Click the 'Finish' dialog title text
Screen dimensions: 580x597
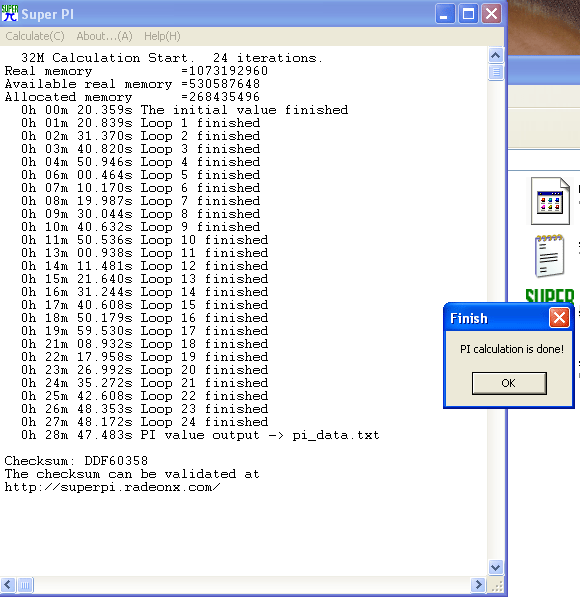469,318
